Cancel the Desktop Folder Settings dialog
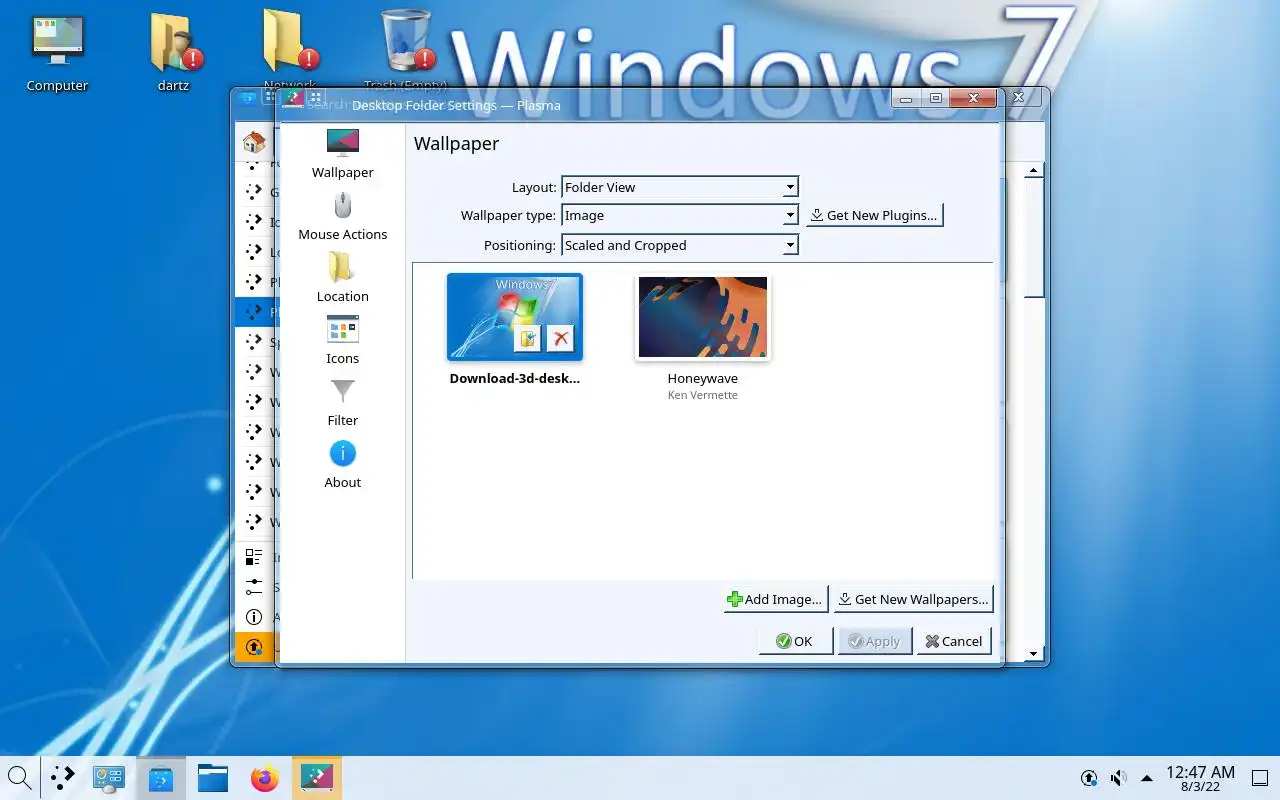1280x800 pixels. (954, 641)
